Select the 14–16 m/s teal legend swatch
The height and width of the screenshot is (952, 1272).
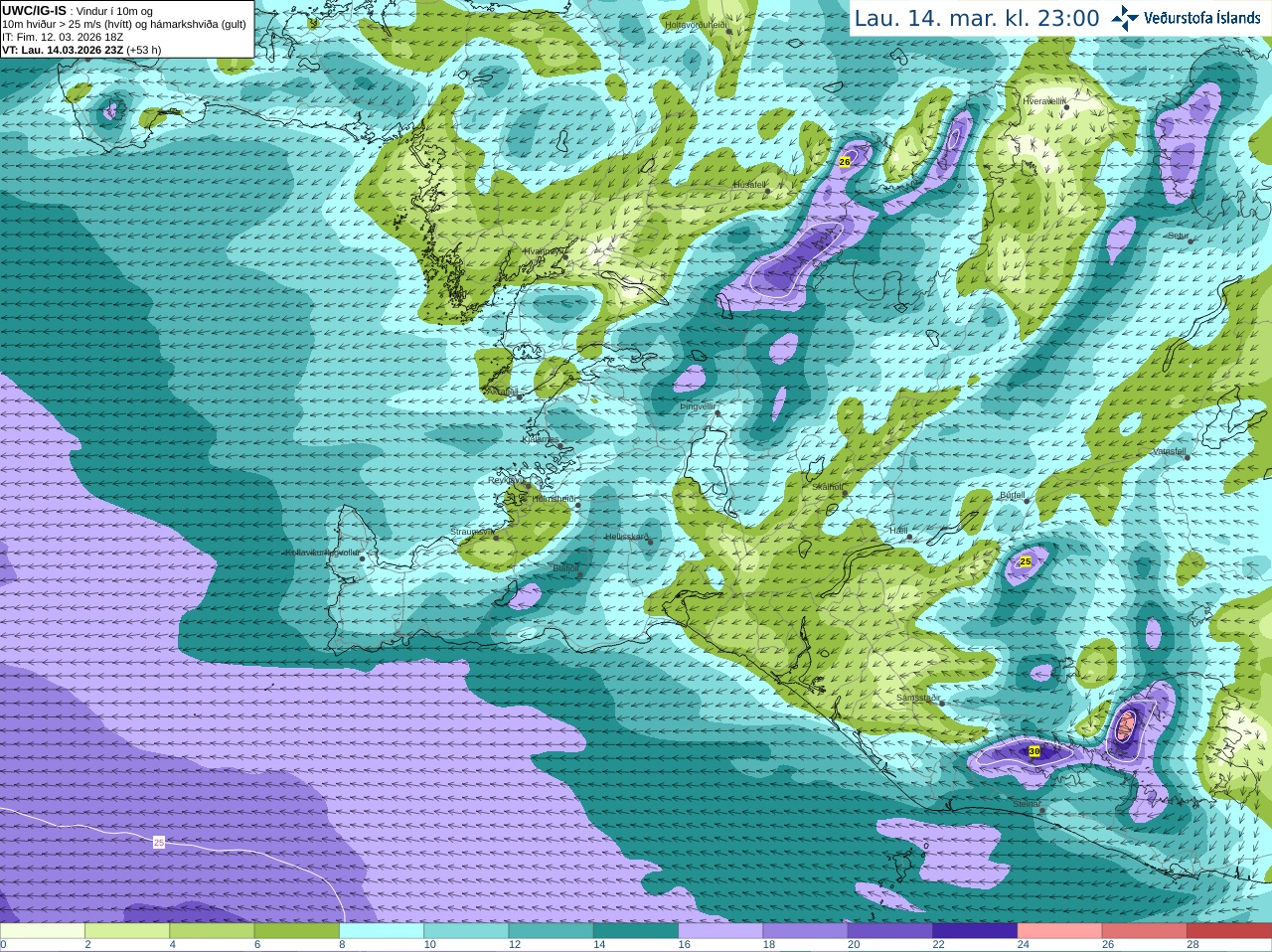click(x=636, y=931)
